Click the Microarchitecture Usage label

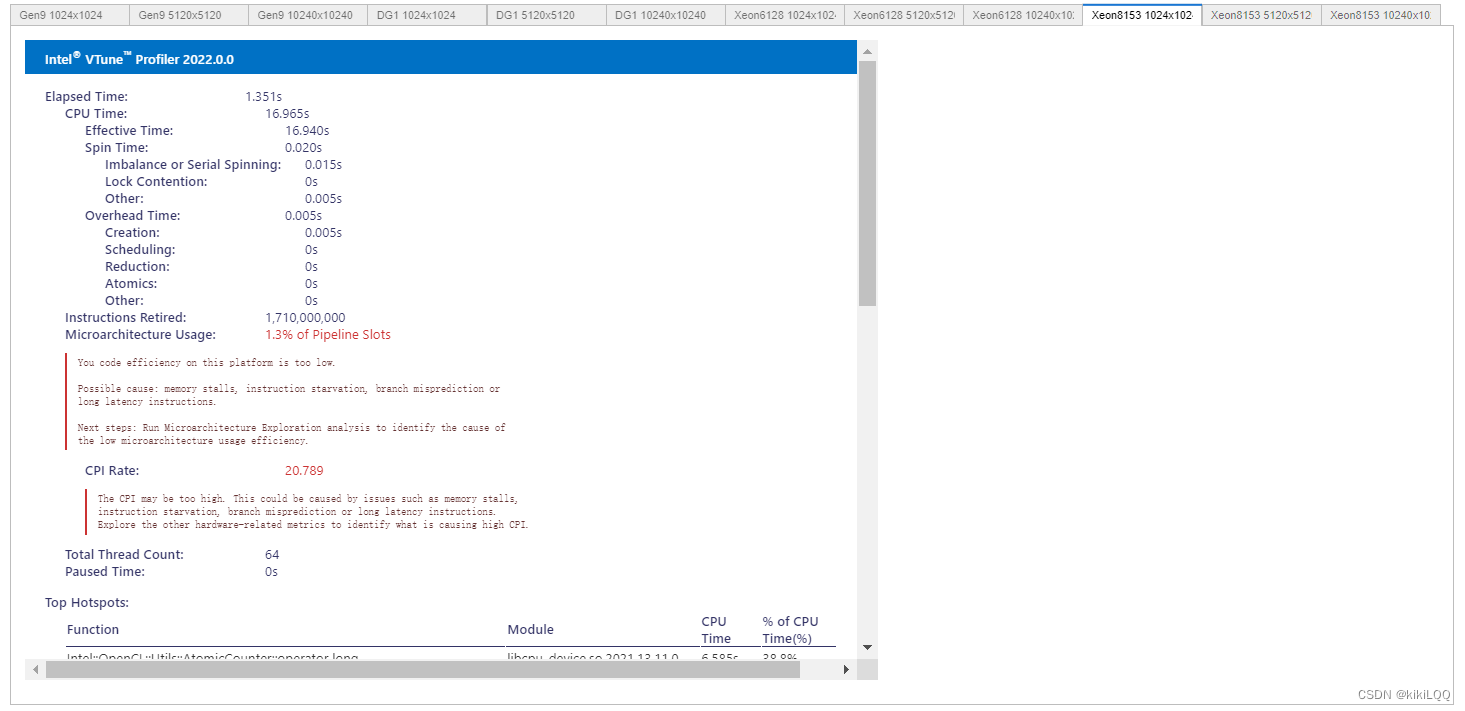(x=140, y=335)
